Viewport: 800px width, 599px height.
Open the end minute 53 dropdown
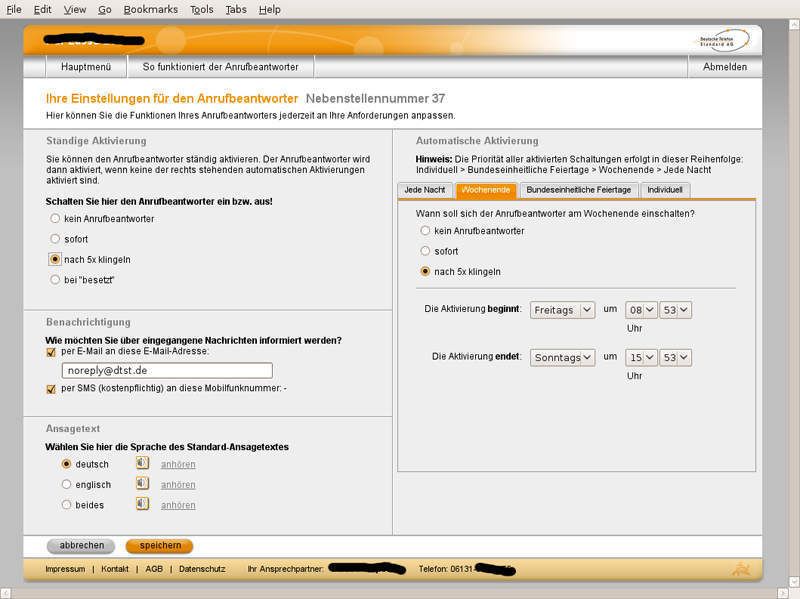click(676, 357)
